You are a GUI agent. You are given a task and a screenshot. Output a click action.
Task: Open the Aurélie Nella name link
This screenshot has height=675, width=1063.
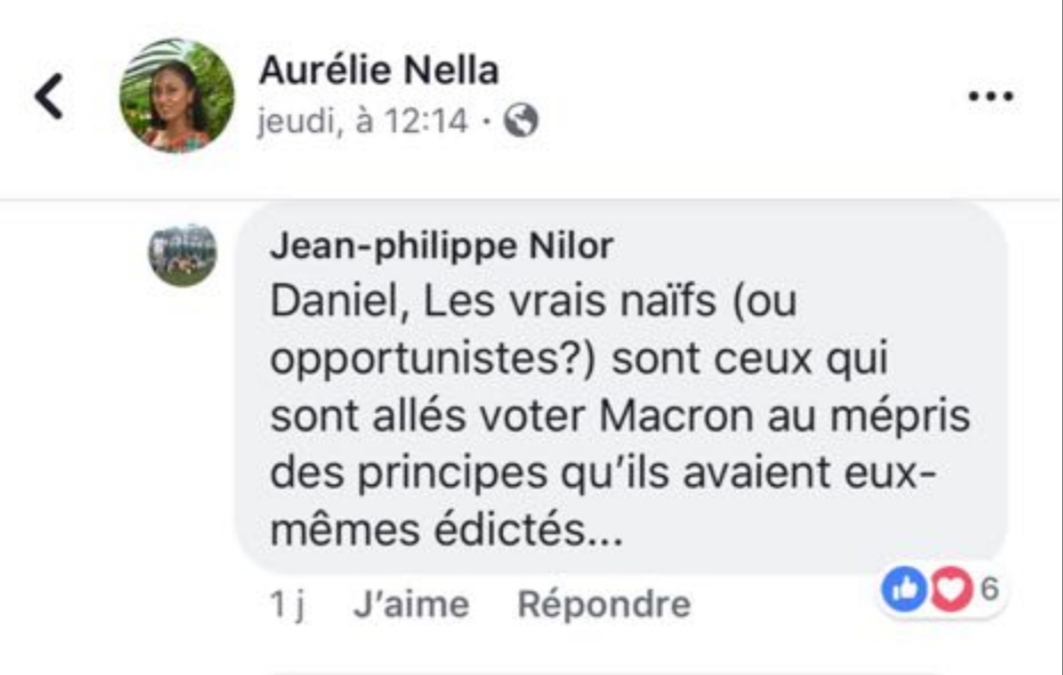379,70
